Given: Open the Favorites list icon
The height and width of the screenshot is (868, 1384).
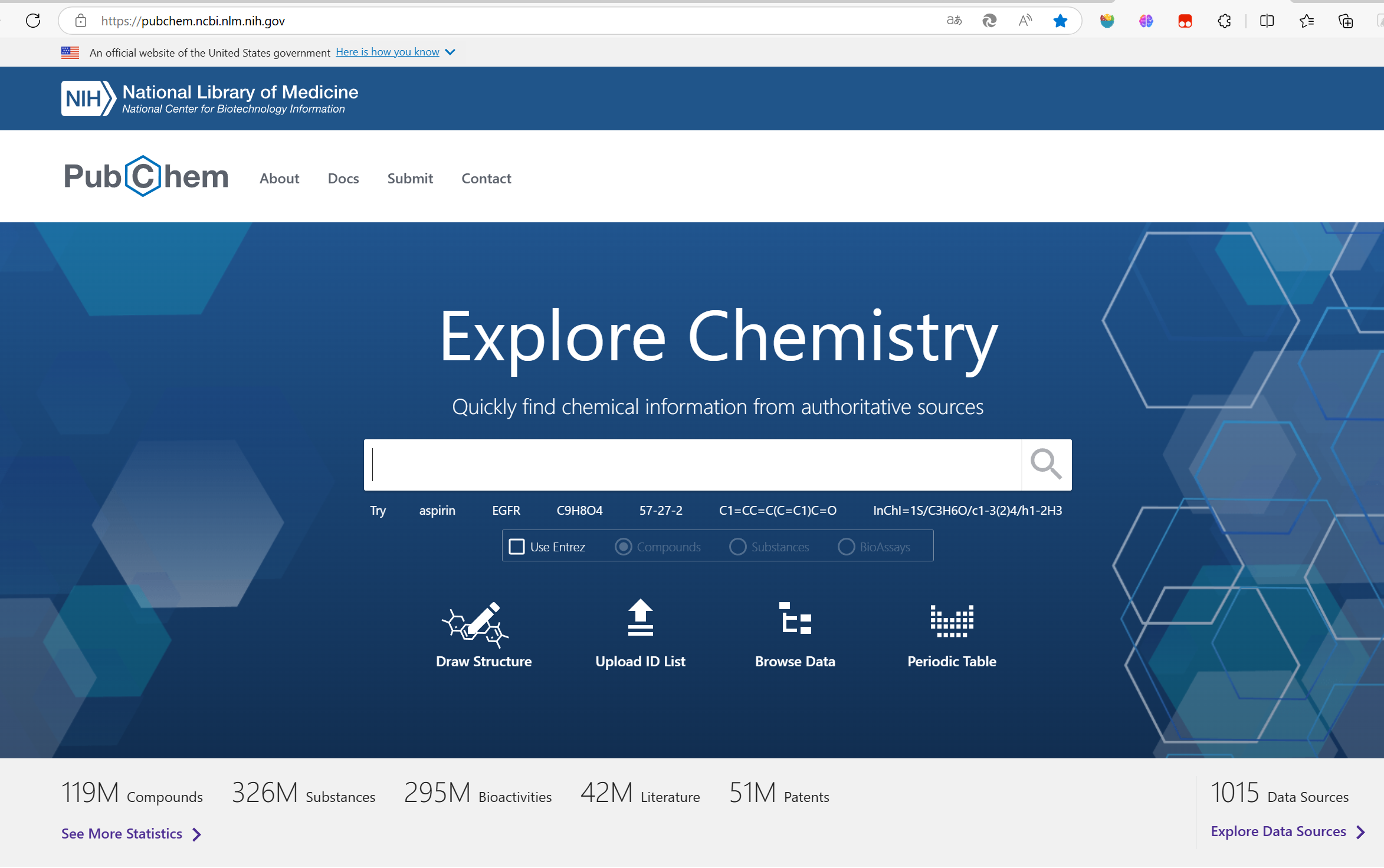Looking at the screenshot, I should pos(1306,21).
